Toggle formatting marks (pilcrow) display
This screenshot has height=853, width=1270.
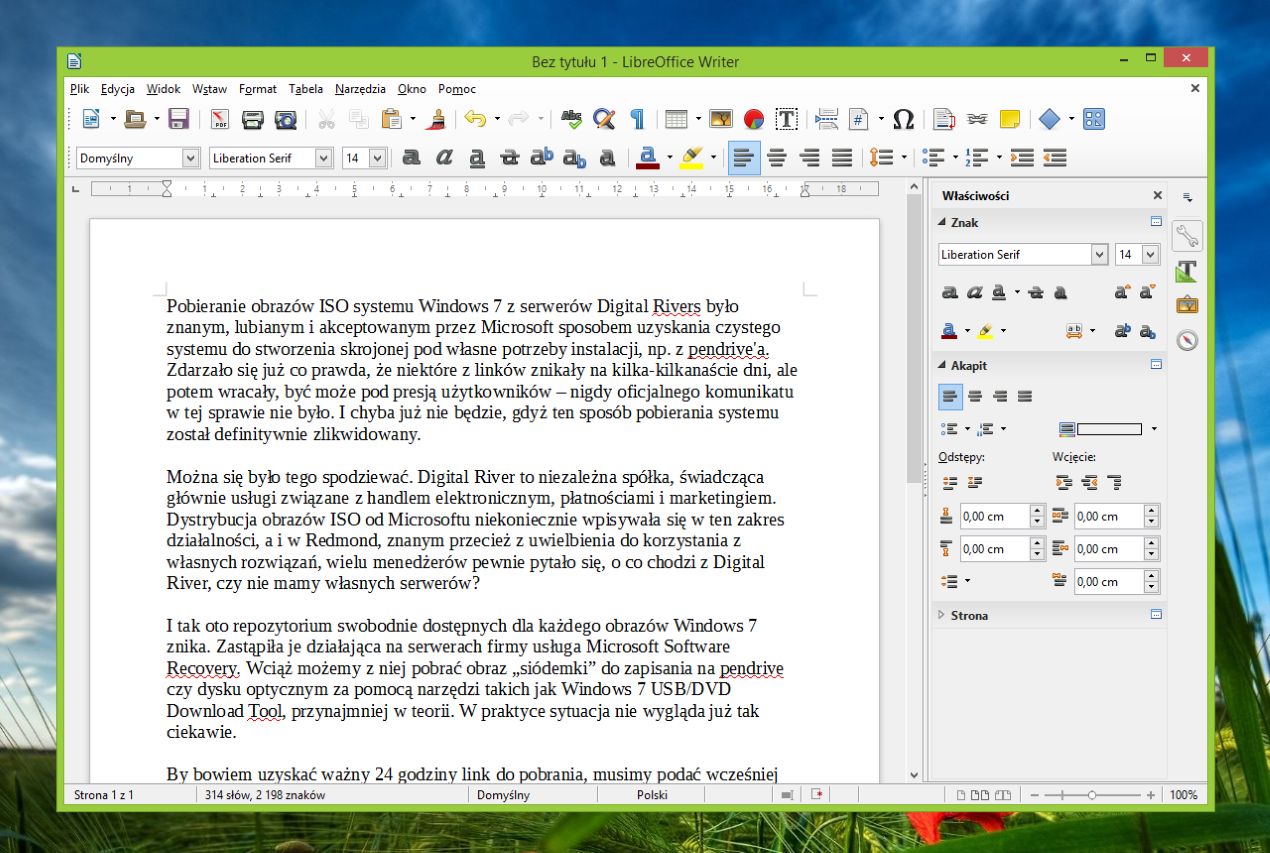pyautogui.click(x=637, y=120)
